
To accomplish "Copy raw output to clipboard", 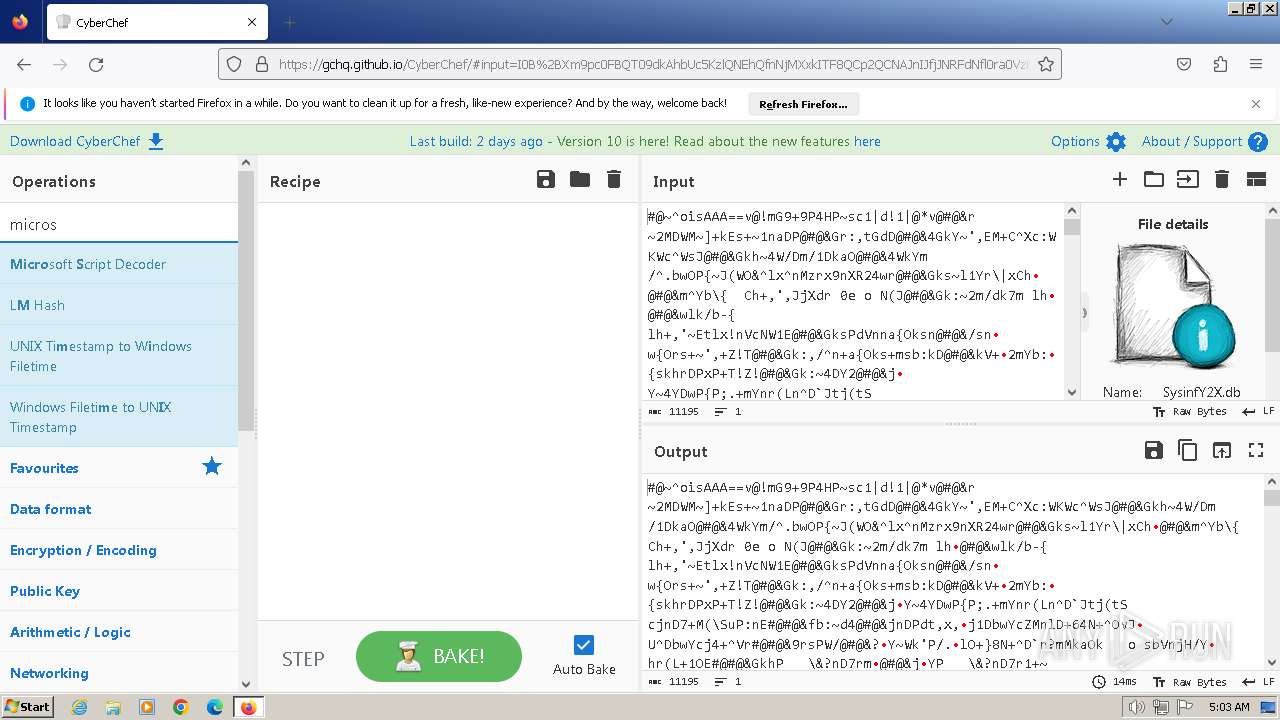I will [x=1188, y=451].
